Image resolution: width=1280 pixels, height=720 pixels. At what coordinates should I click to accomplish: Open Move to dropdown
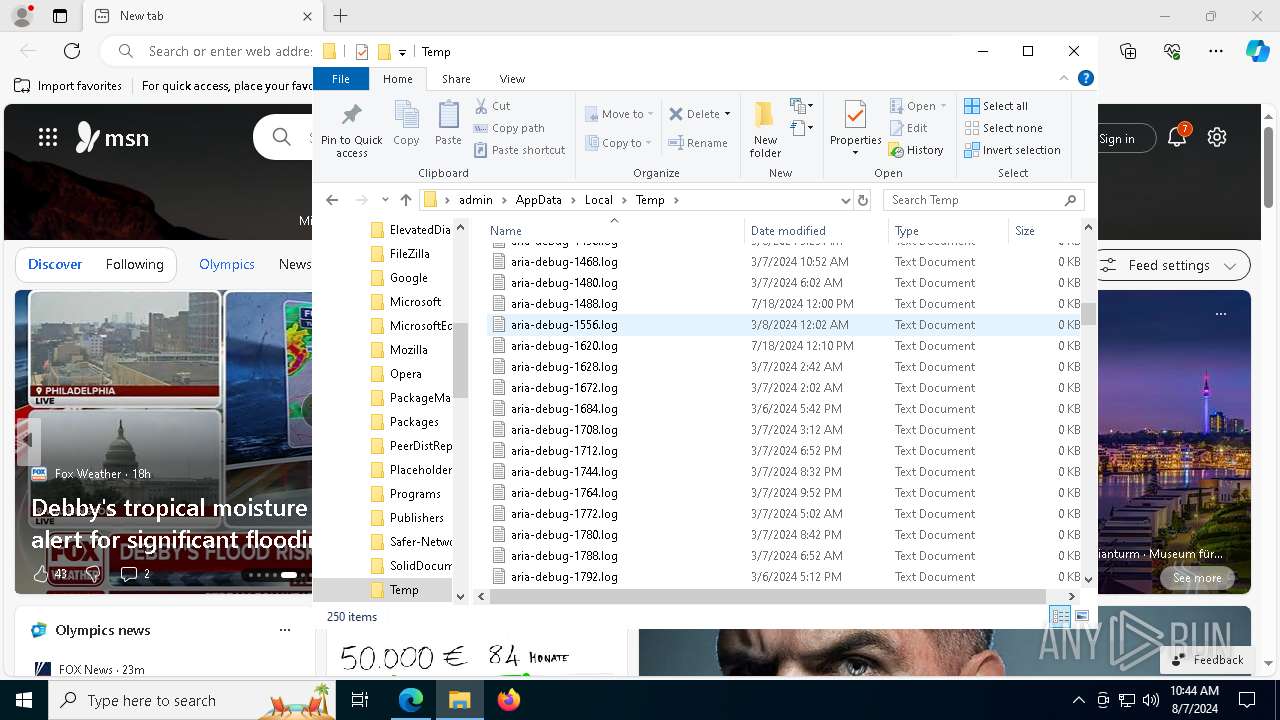point(619,114)
